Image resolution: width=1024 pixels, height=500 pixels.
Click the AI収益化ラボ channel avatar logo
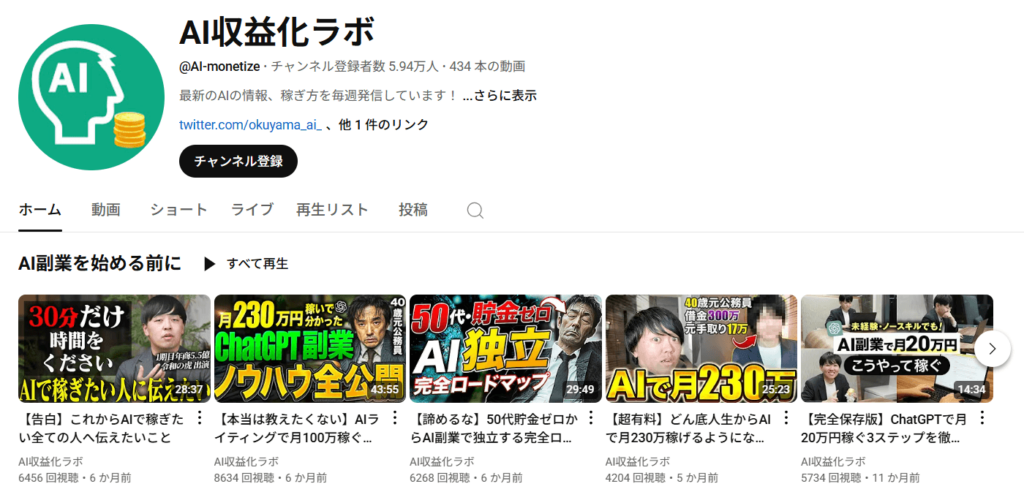91,97
